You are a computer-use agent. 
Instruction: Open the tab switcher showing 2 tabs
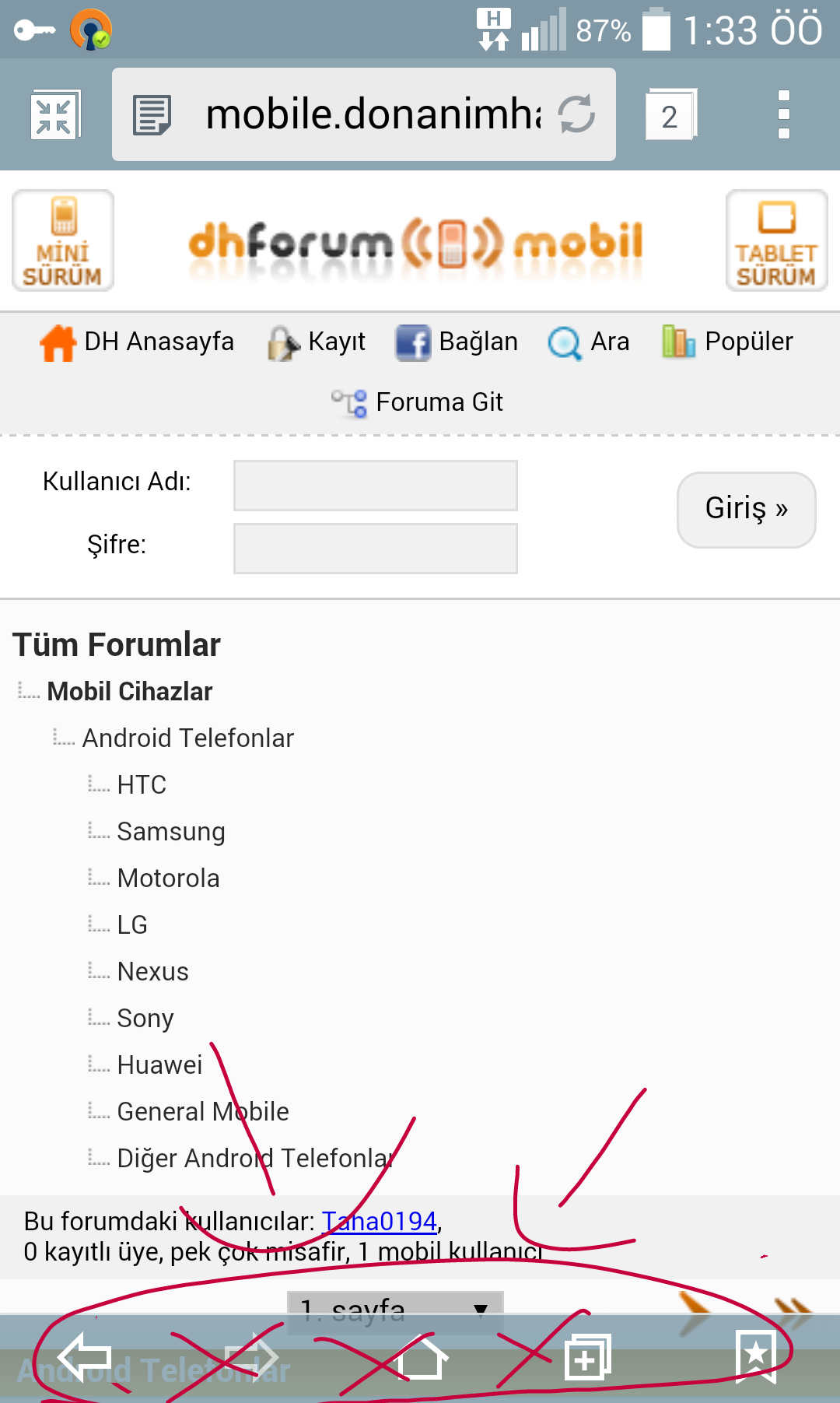coord(670,115)
